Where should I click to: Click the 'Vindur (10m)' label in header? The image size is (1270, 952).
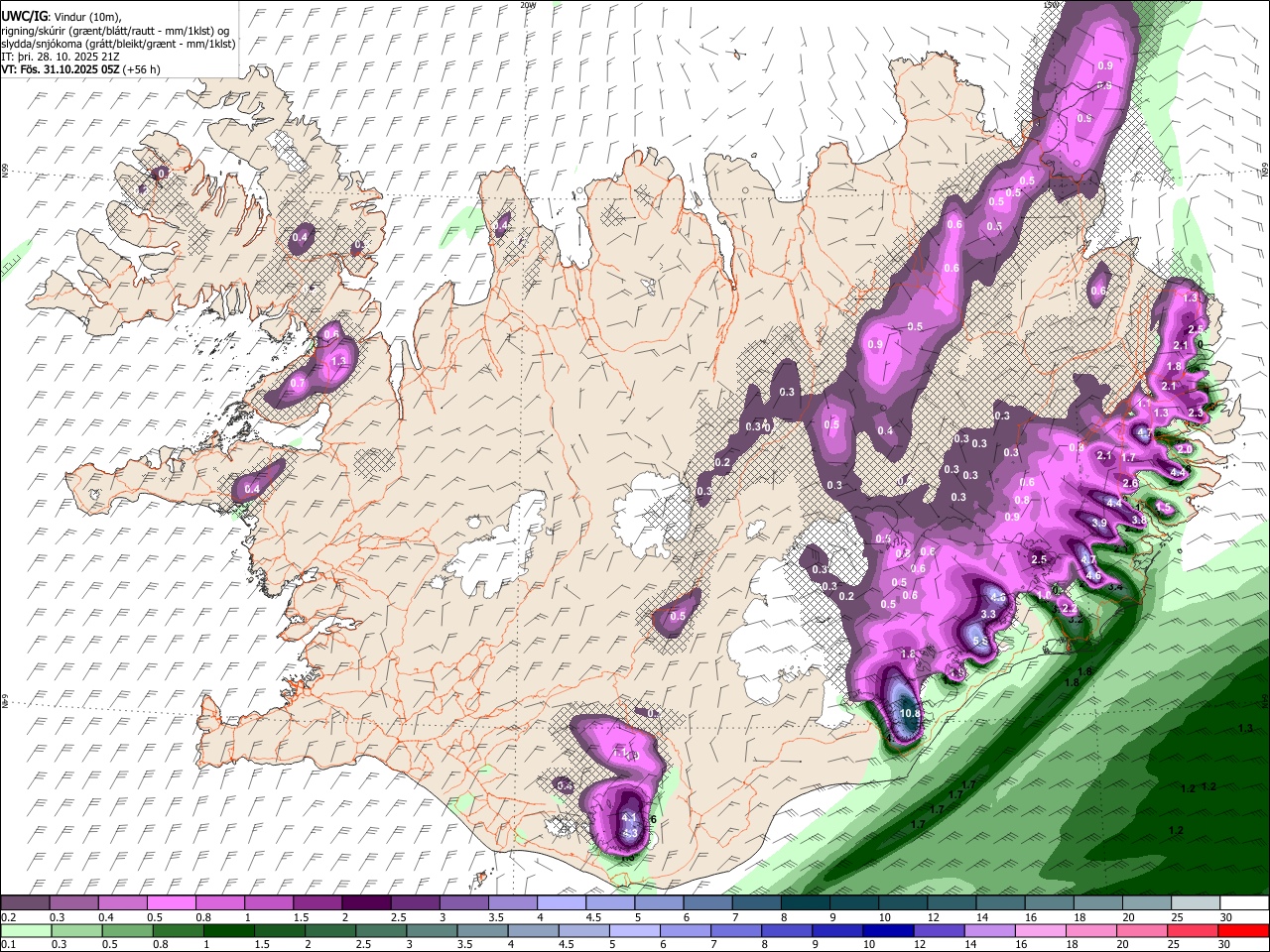[87, 17]
